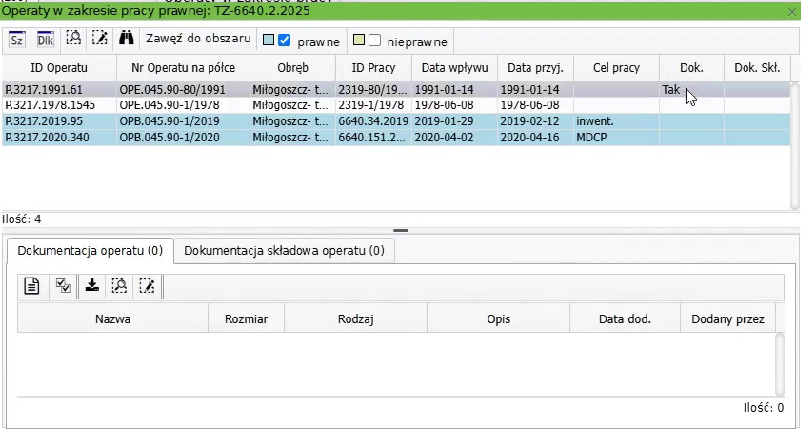Switch to 'Dokumentacja operatu (0)' tab

[x=90, y=251]
